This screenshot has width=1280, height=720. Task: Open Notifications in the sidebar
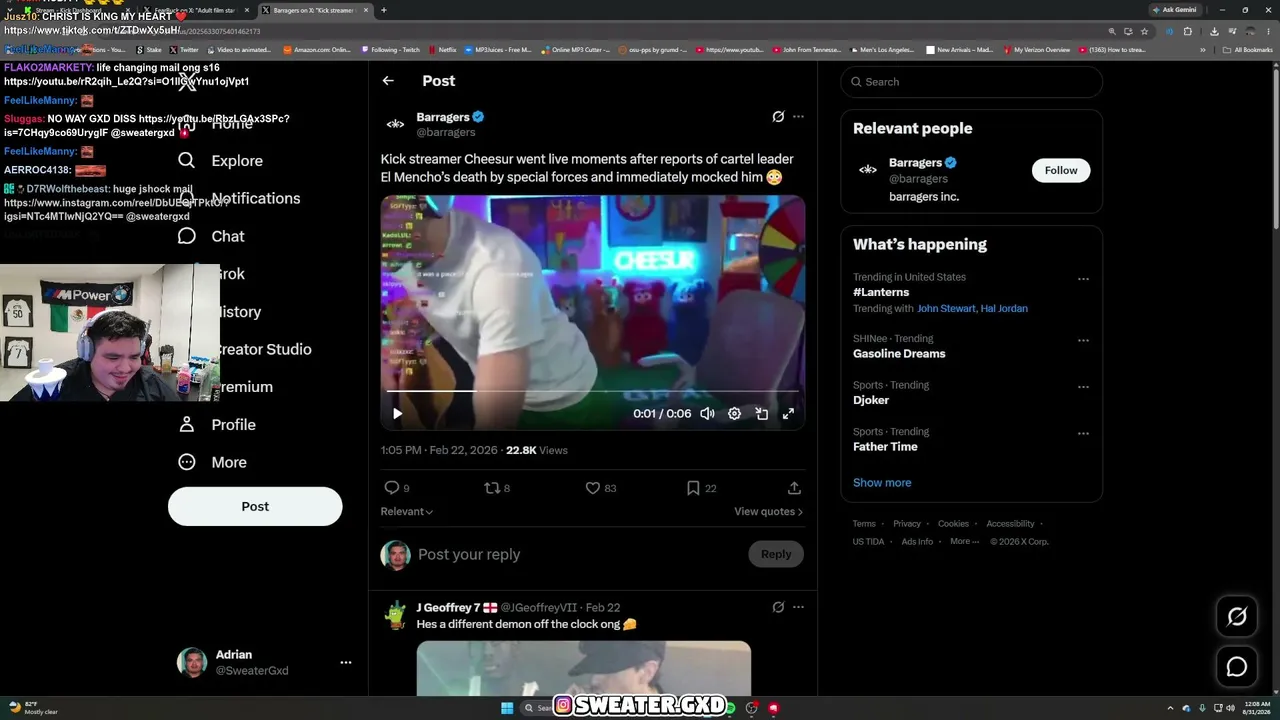point(238,198)
